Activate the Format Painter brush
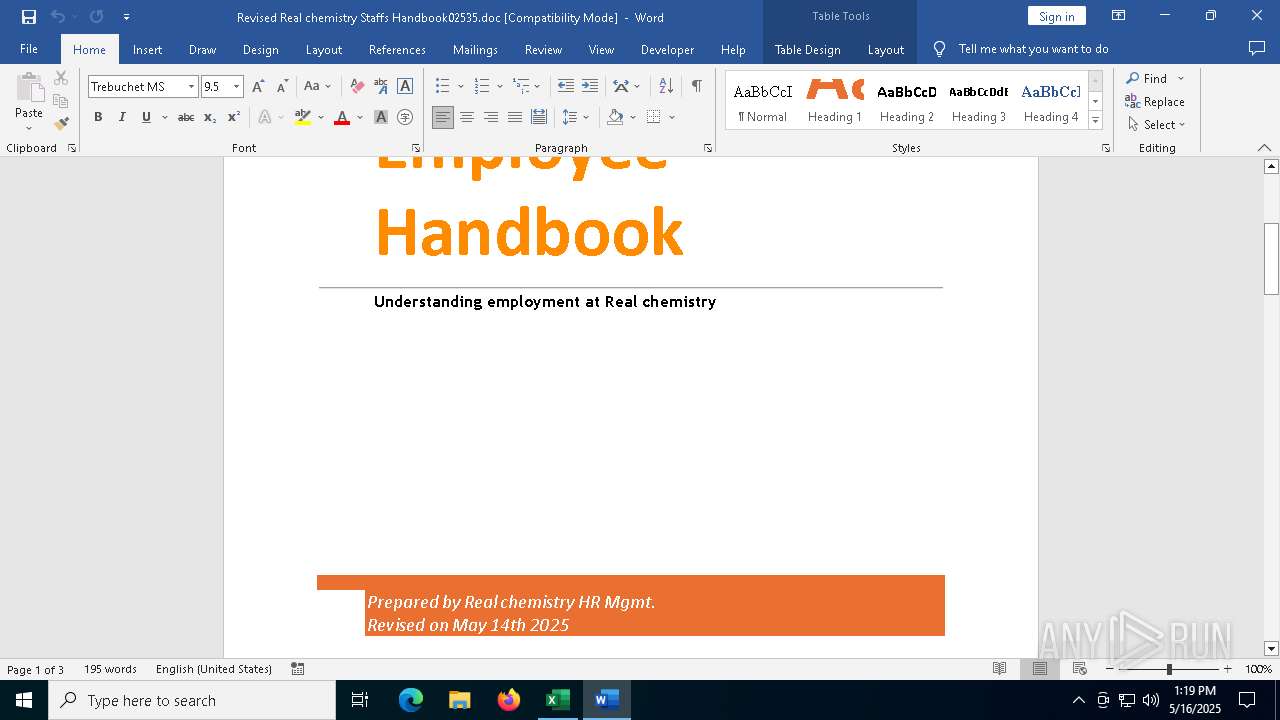Image resolution: width=1280 pixels, height=720 pixels. coord(61,124)
